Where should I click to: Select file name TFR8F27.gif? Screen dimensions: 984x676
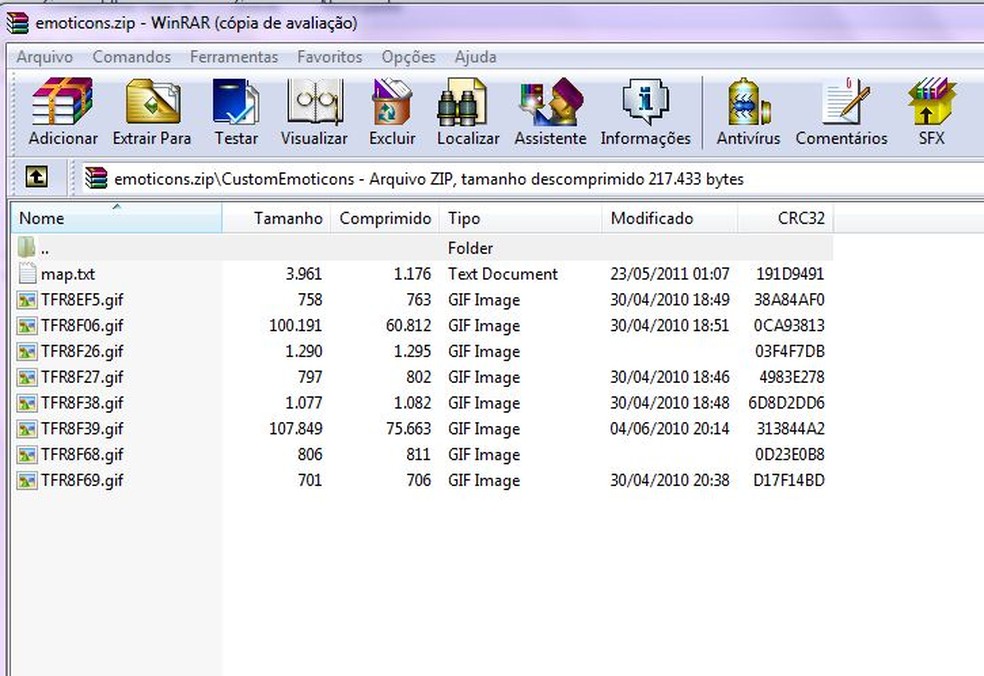[82, 377]
